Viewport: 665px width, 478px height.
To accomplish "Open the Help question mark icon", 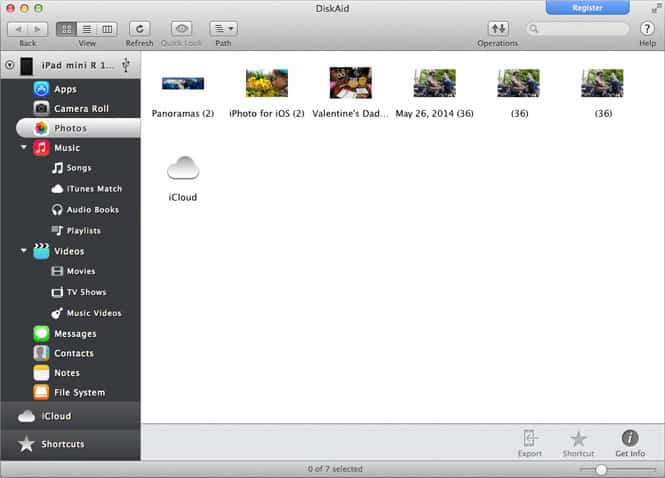I will click(x=647, y=29).
